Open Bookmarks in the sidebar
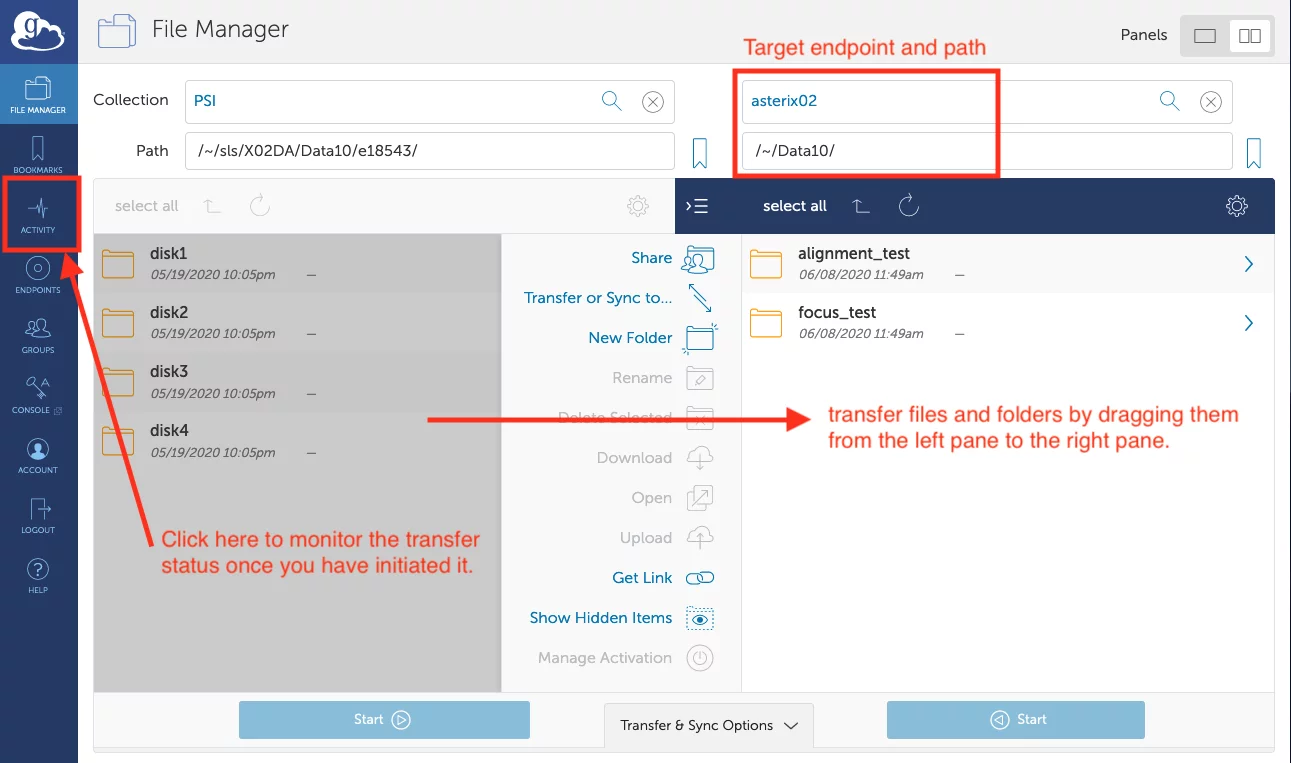 point(38,155)
